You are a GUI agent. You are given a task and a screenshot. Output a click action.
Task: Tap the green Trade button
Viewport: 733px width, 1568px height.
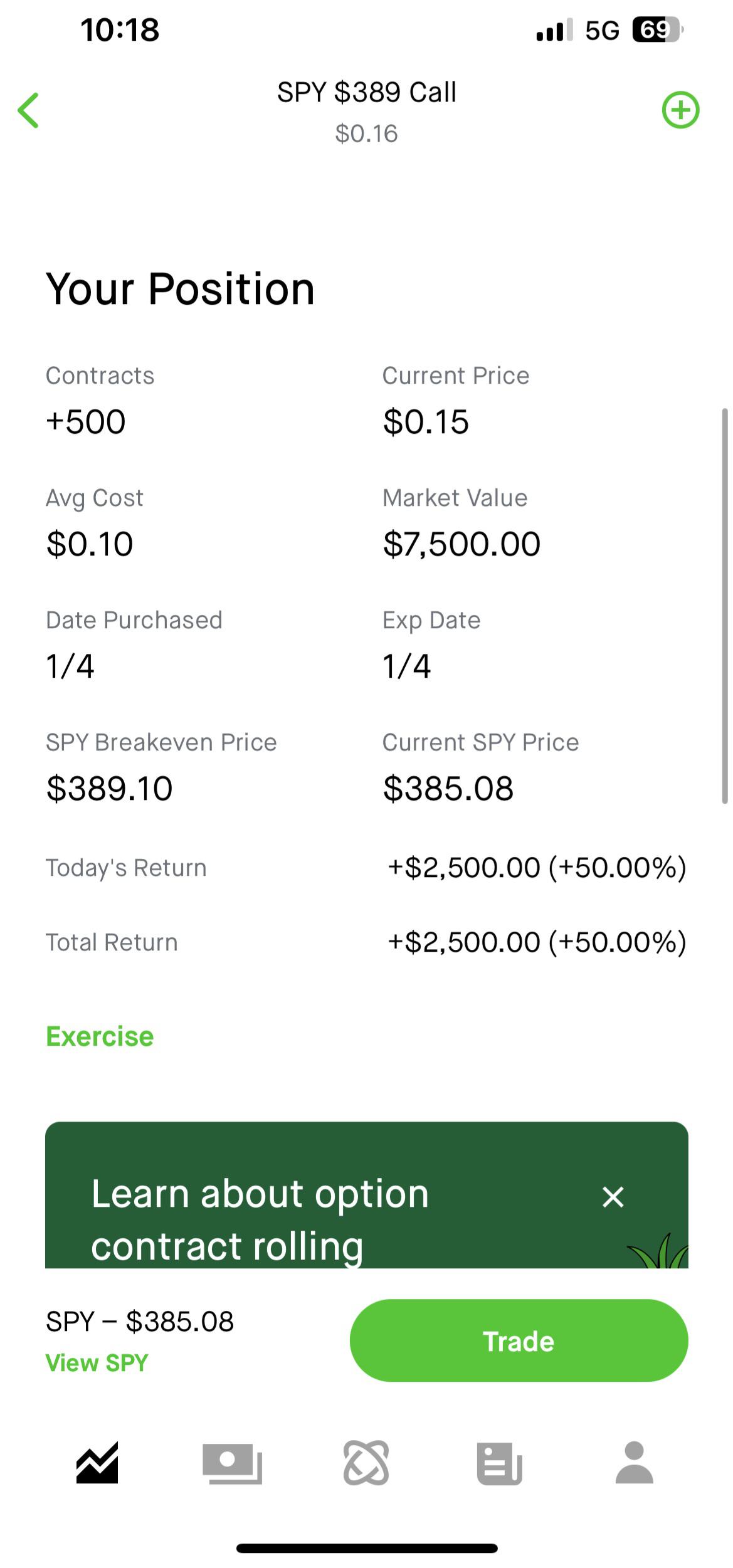519,1342
